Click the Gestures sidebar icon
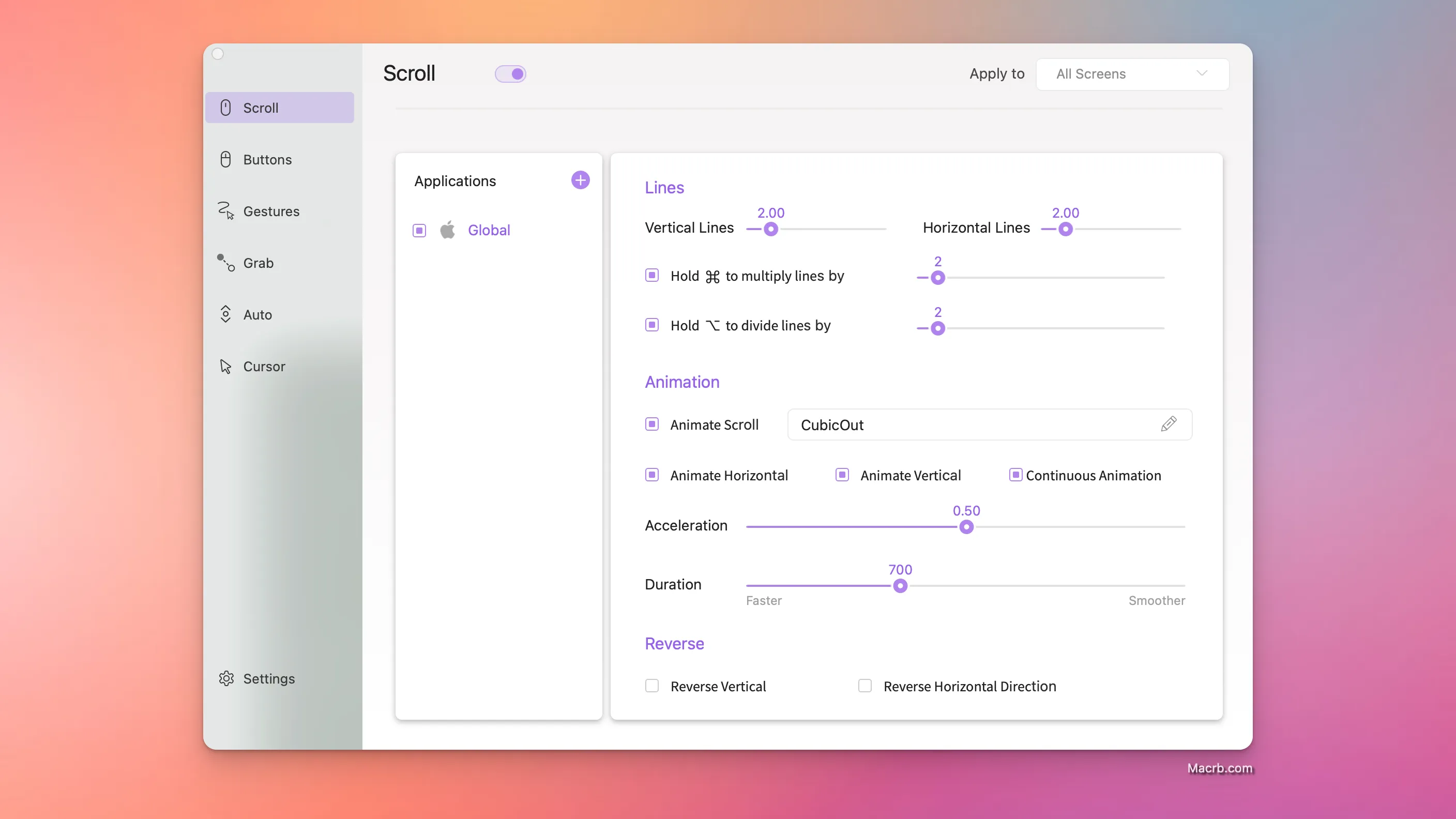The image size is (1456, 819). pos(227,211)
